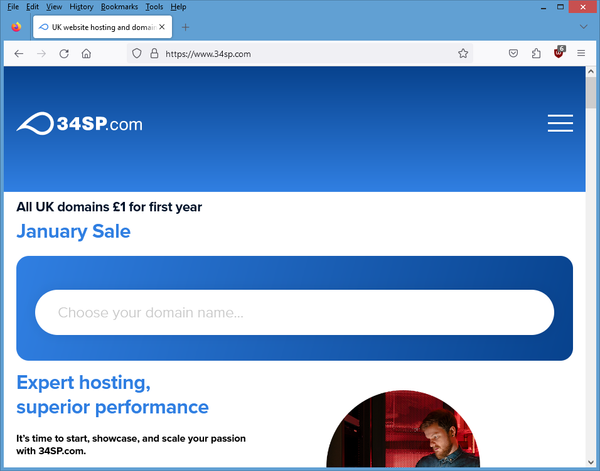Click the back navigation arrow
Viewport: 600px width, 471px height.
(18, 54)
